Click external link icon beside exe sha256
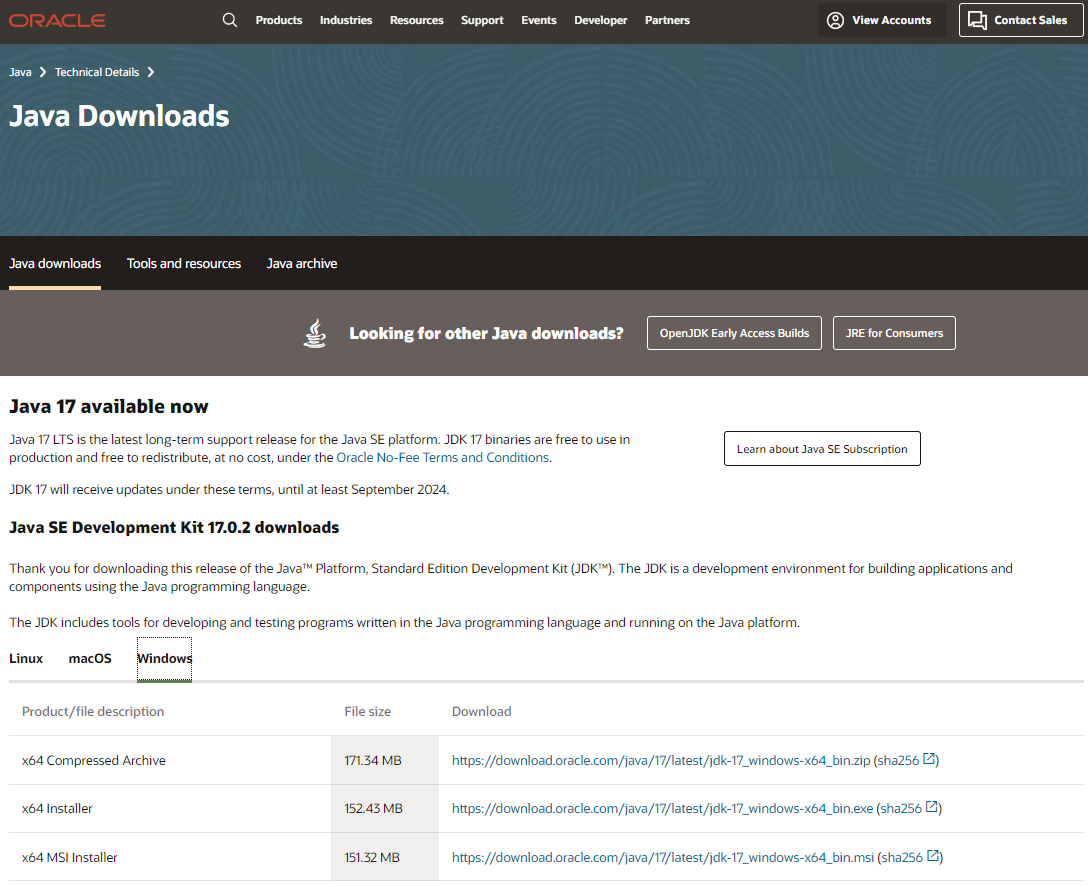 932,807
